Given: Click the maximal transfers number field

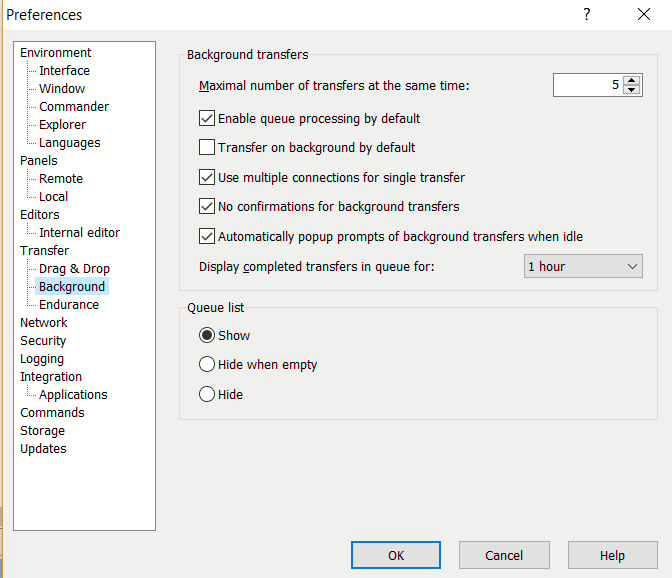Looking at the screenshot, I should point(587,86).
